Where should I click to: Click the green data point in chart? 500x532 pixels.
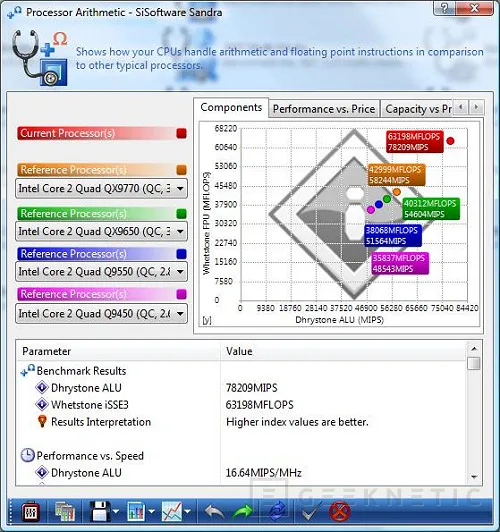[x=387, y=199]
